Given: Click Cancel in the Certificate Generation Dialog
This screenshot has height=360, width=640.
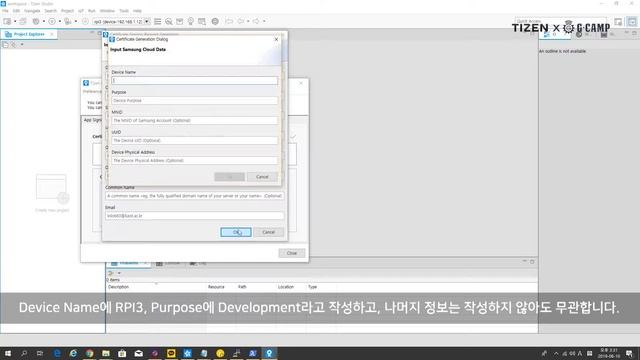Looking at the screenshot, I should pos(262,177).
